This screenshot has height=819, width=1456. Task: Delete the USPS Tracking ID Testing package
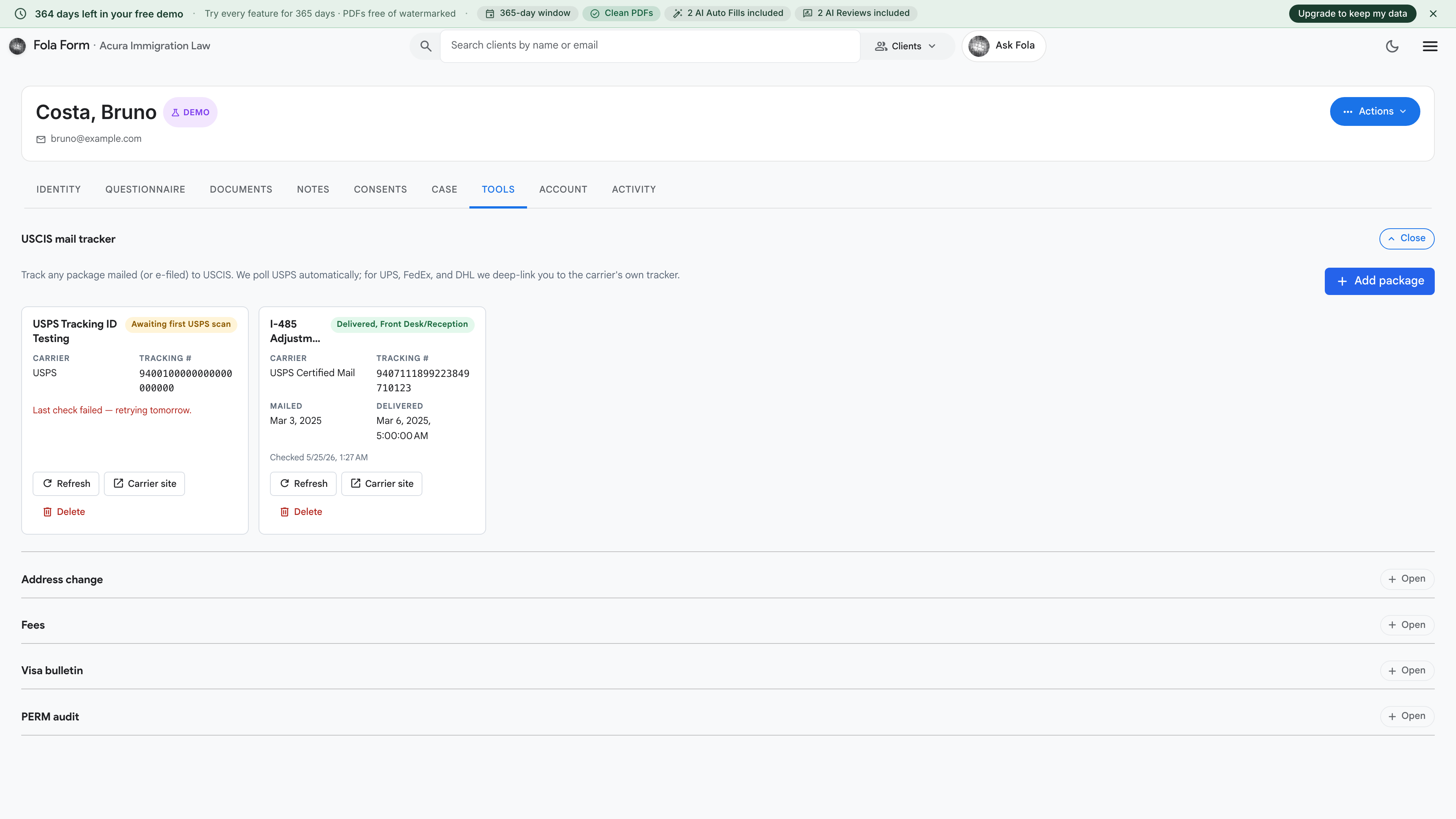click(x=64, y=512)
